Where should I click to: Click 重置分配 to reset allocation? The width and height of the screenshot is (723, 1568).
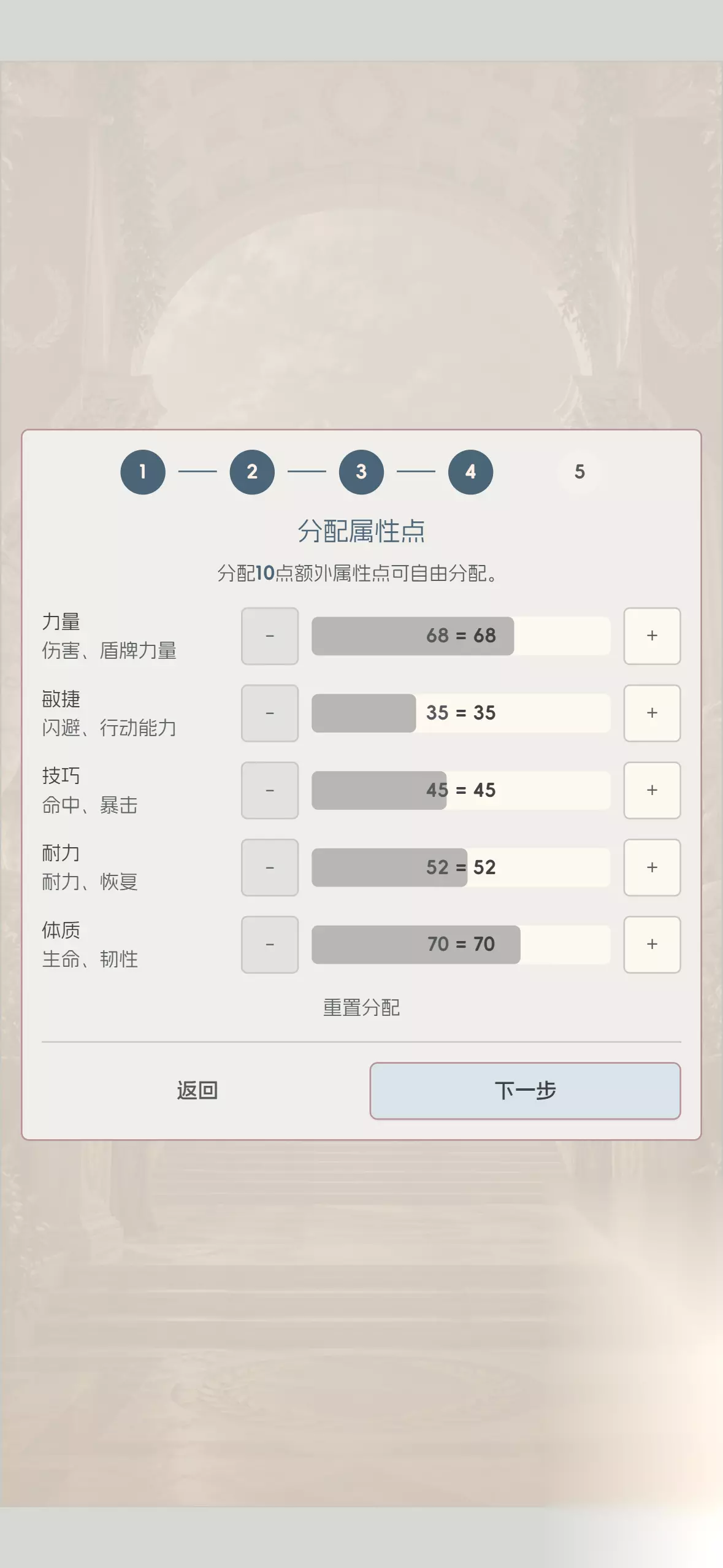point(361,1007)
